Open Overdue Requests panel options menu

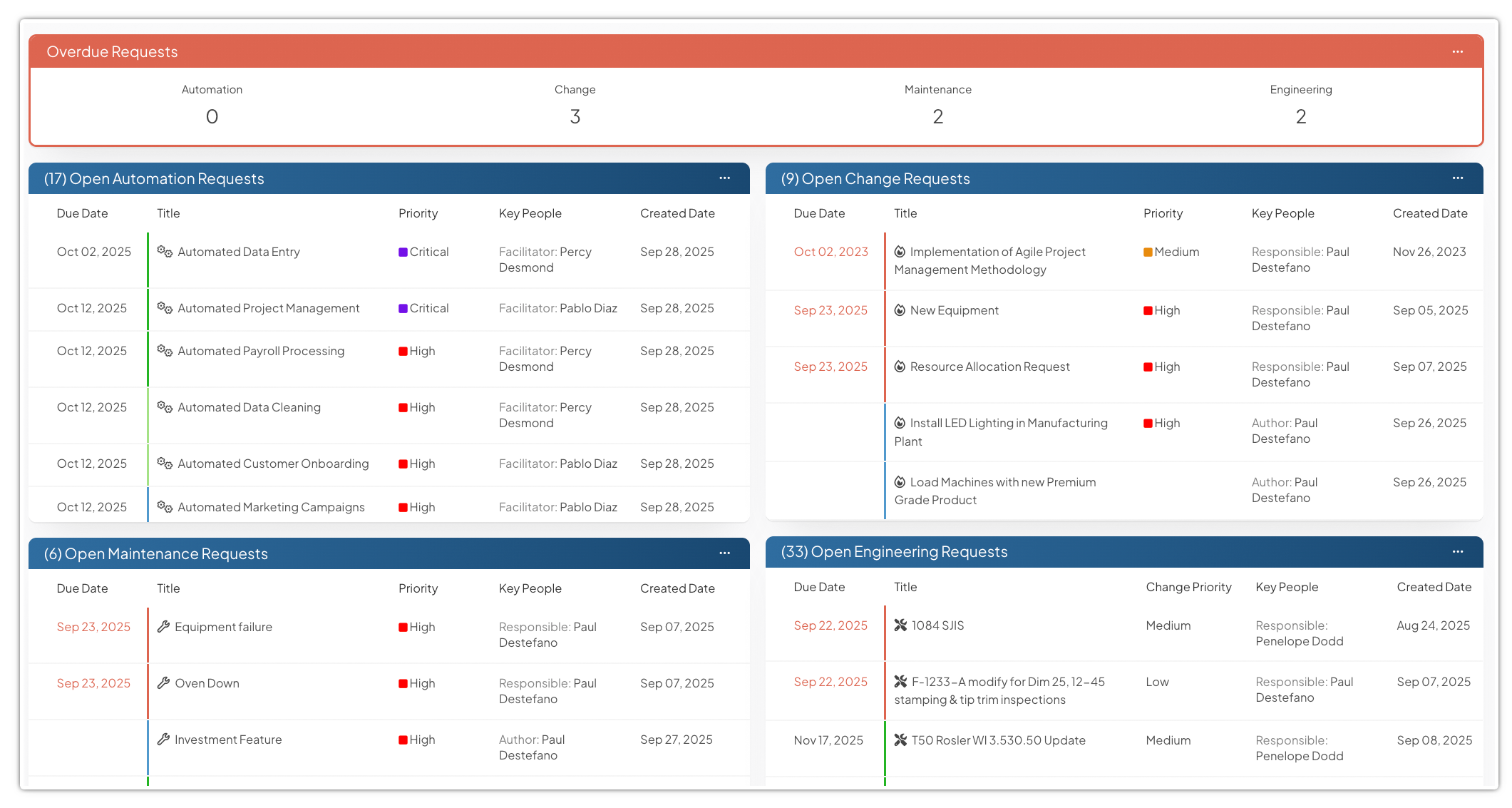coord(1457,52)
